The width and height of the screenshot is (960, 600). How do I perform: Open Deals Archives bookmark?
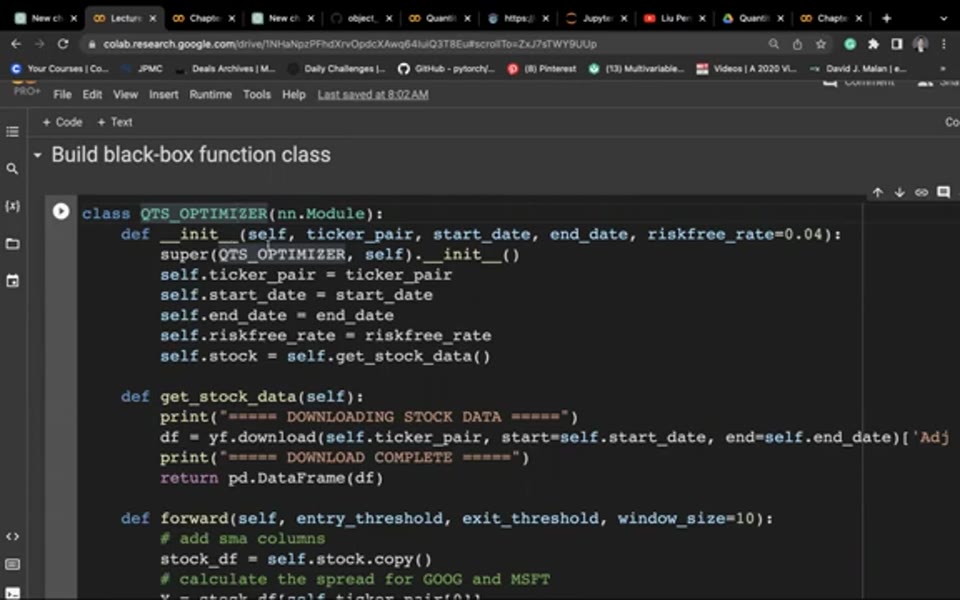225,69
